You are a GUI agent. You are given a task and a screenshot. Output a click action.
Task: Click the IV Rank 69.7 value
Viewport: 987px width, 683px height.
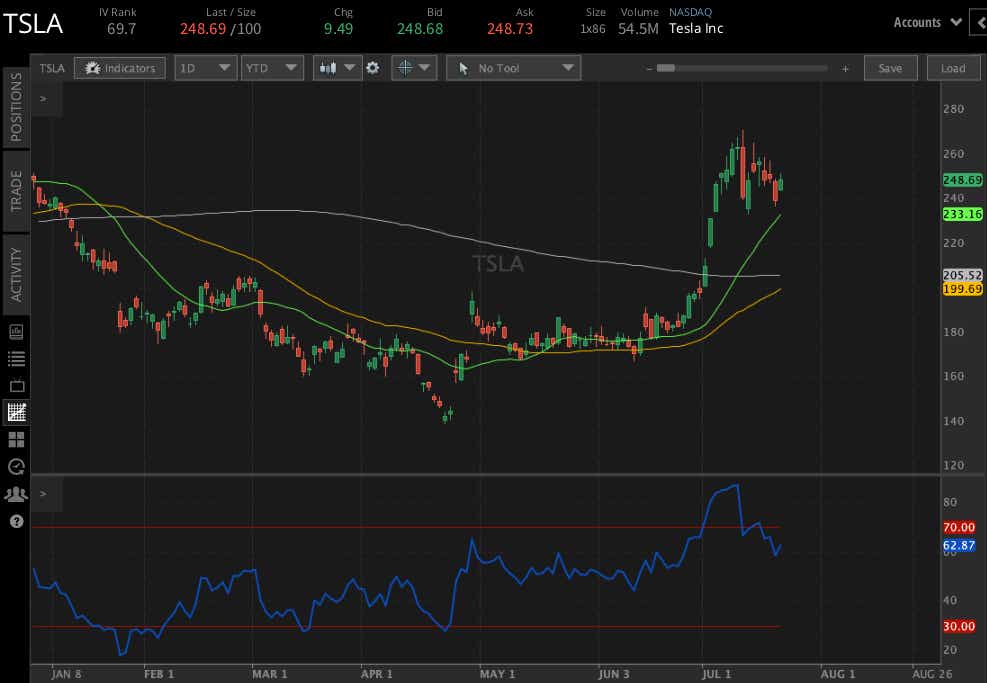click(121, 29)
